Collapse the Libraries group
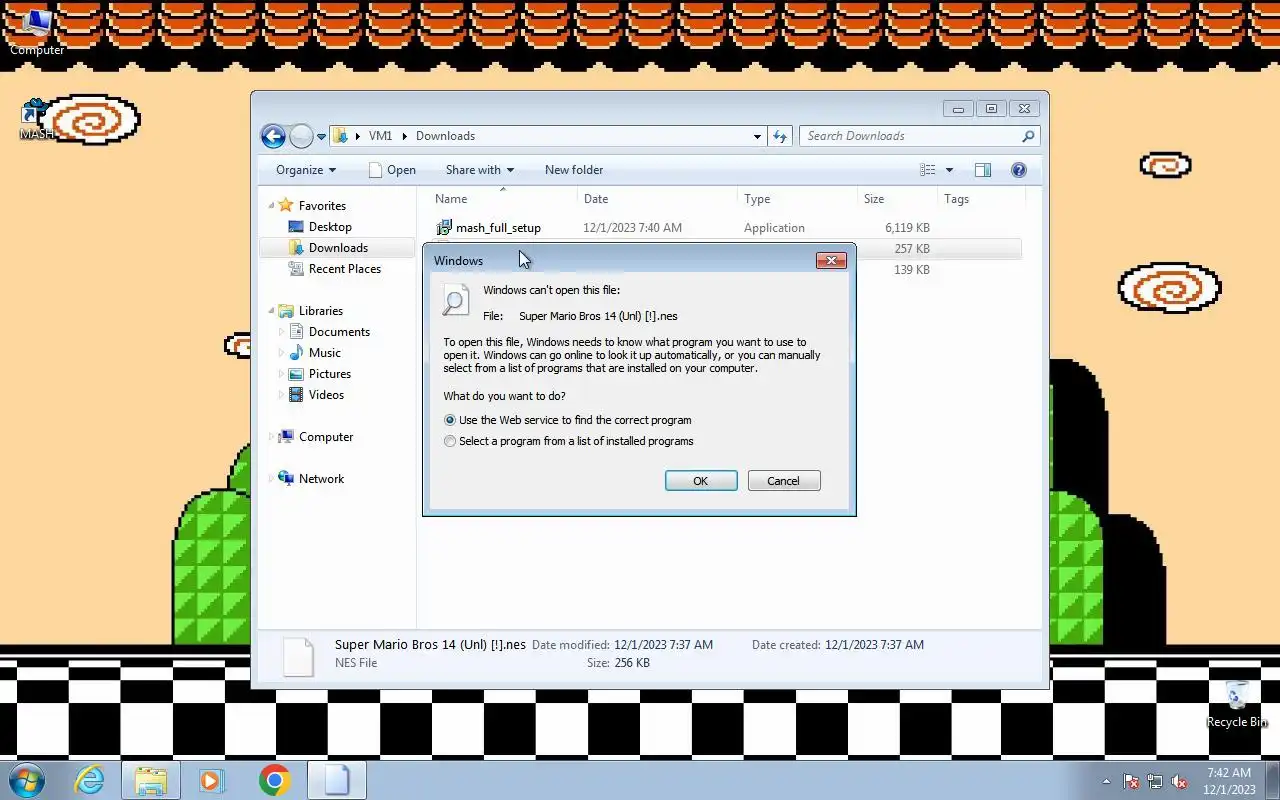 [271, 310]
